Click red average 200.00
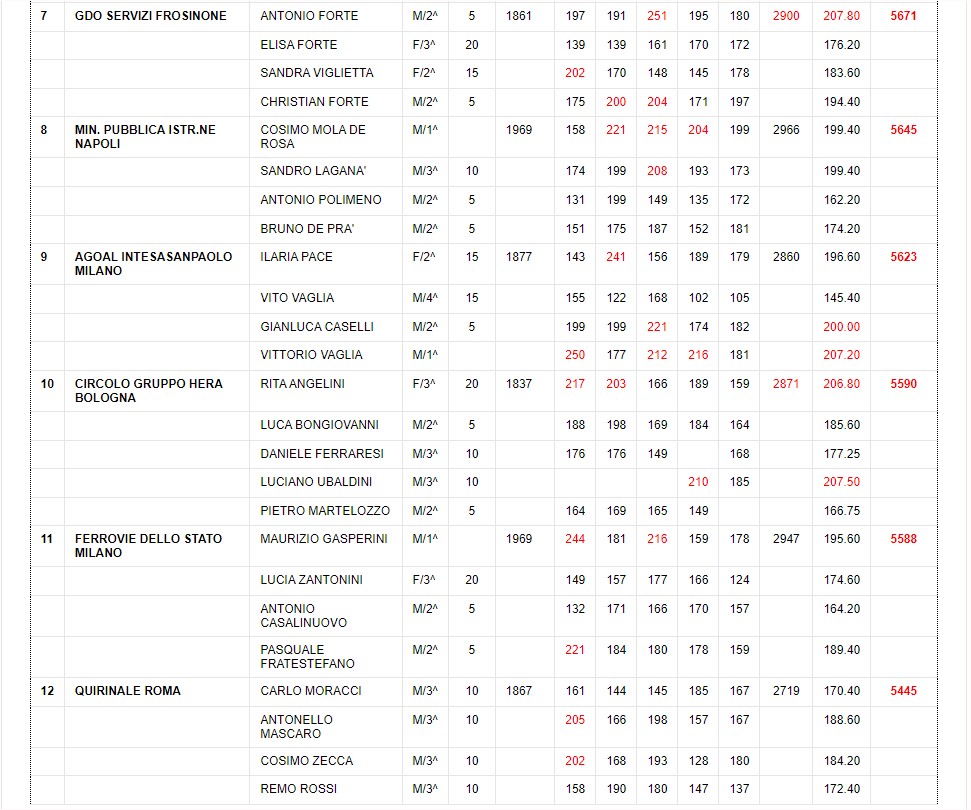Screen dimensions: 971x810 pos(842,327)
